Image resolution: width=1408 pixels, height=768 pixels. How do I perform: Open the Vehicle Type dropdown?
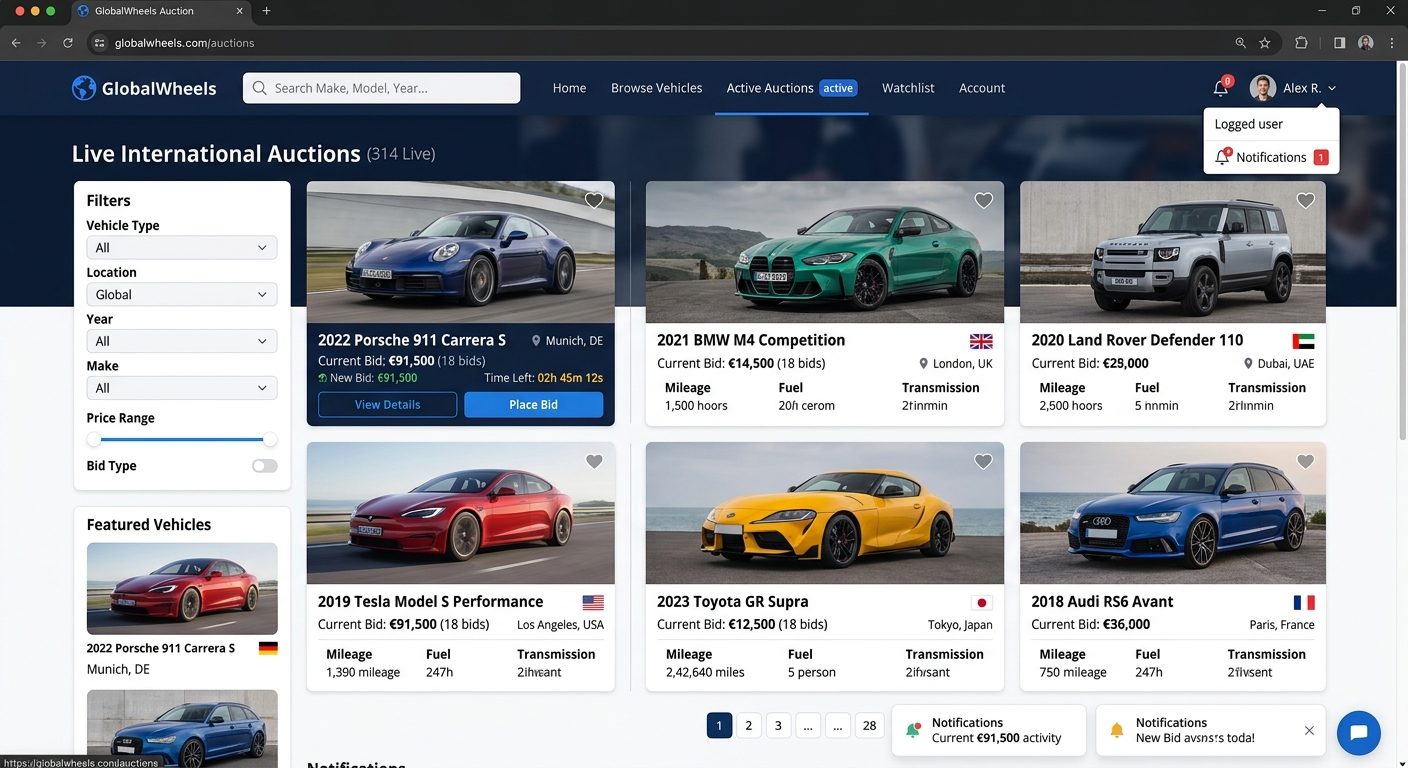pos(182,248)
